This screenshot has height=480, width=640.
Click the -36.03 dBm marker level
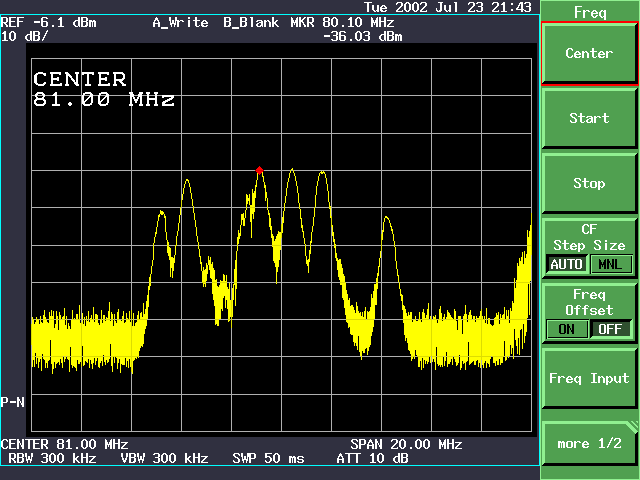click(362, 37)
